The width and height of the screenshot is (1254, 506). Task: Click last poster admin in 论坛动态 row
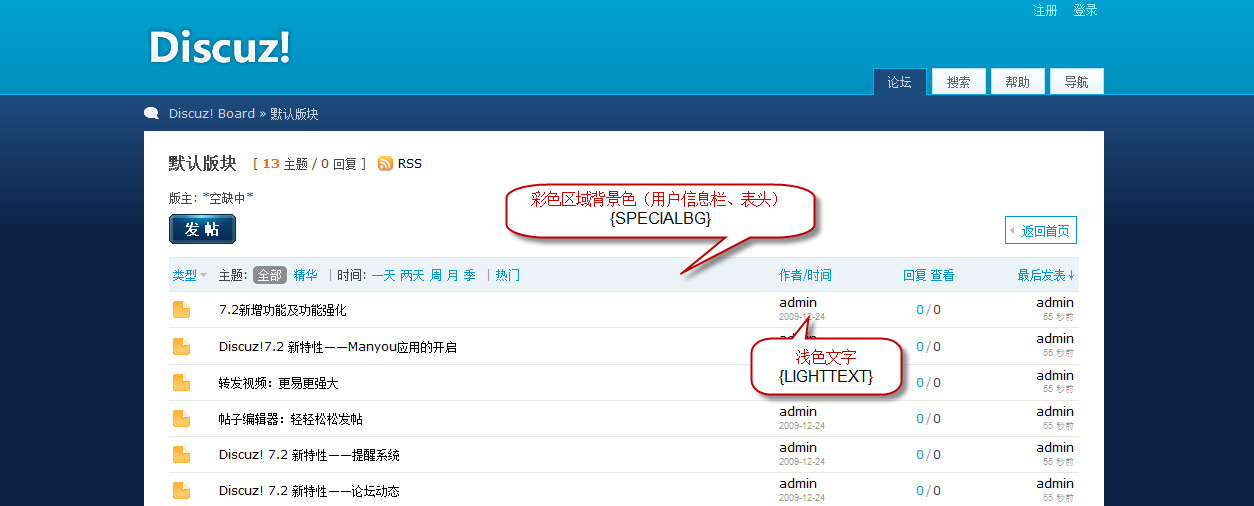coord(1055,484)
